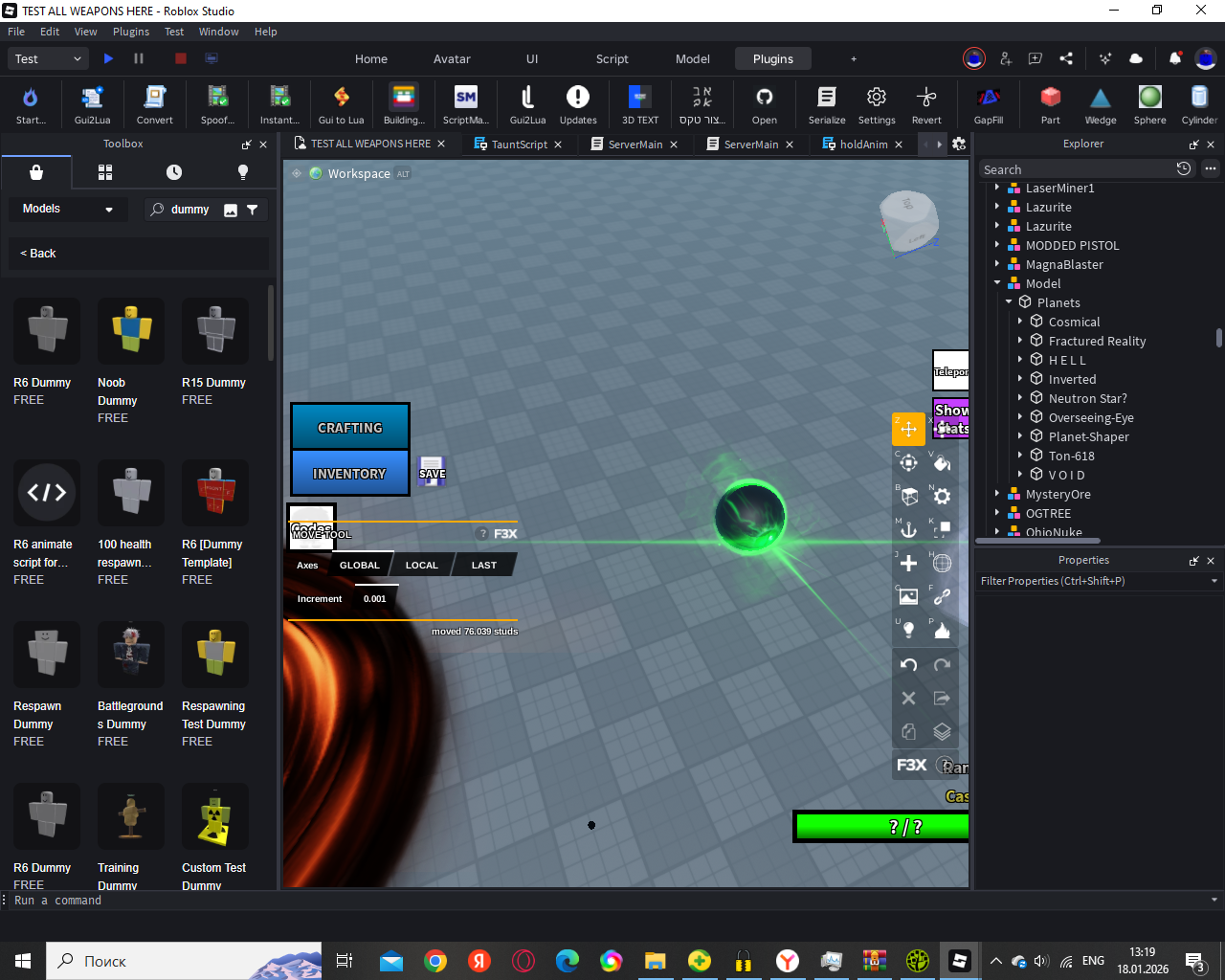Collapse the Model tree node
1225x980 pixels.
point(997,283)
